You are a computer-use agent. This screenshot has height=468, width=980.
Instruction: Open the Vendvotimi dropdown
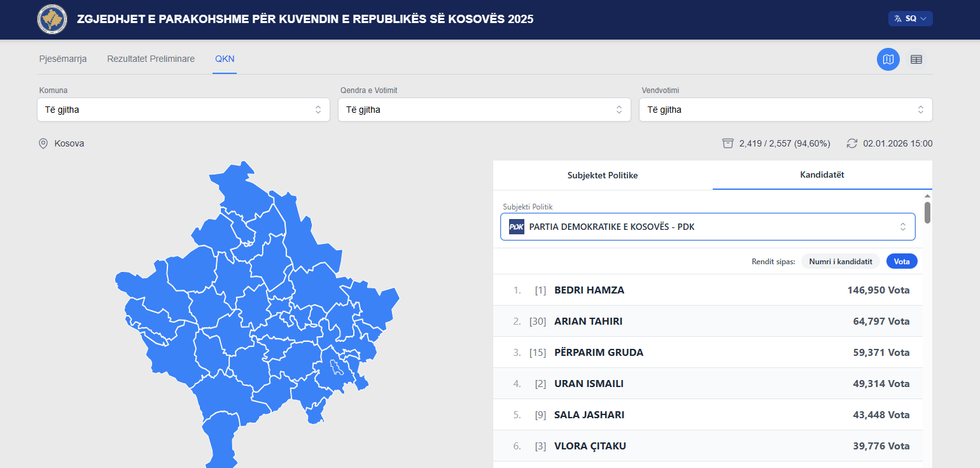(785, 109)
